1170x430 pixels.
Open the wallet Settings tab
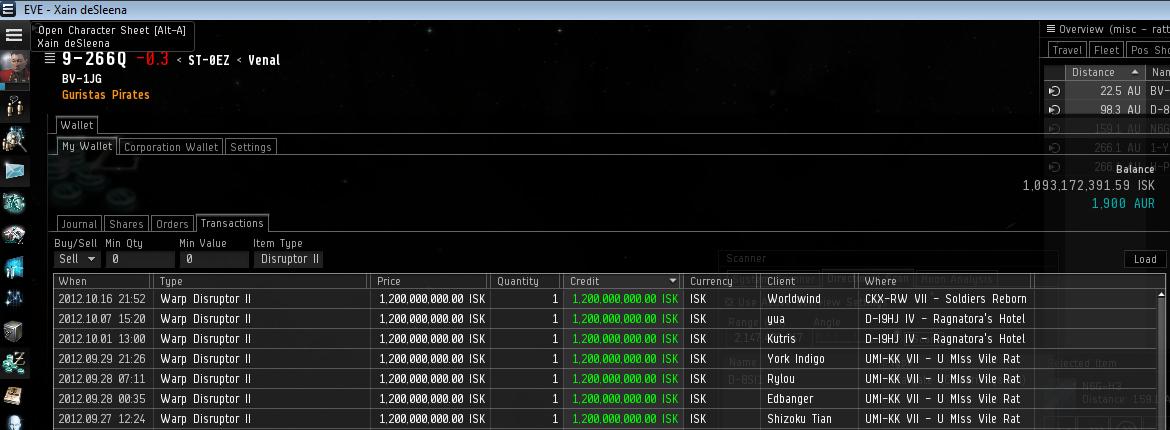point(251,147)
